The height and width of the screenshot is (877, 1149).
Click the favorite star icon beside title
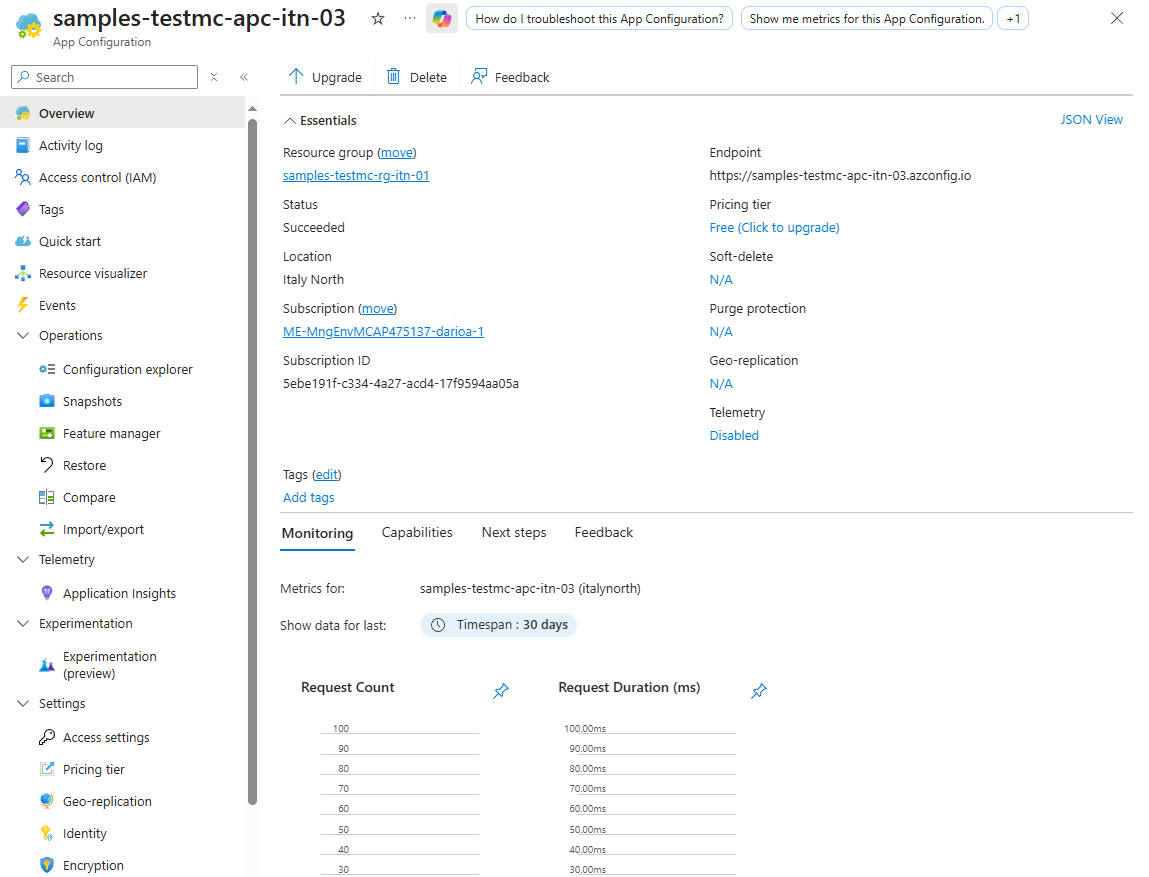(378, 19)
